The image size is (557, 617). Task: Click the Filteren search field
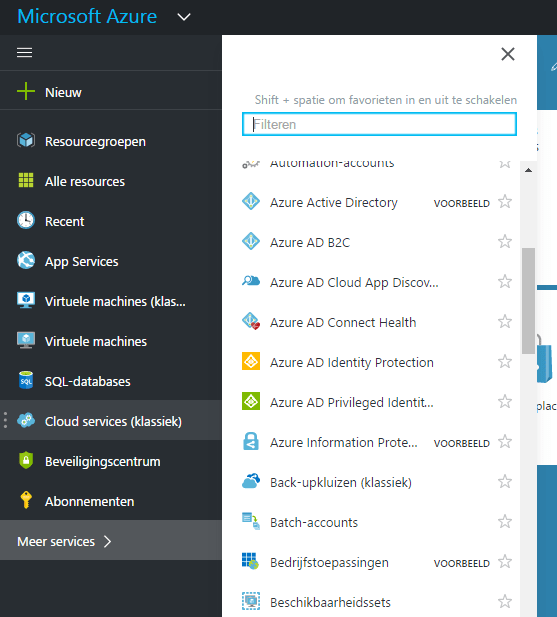click(x=379, y=124)
